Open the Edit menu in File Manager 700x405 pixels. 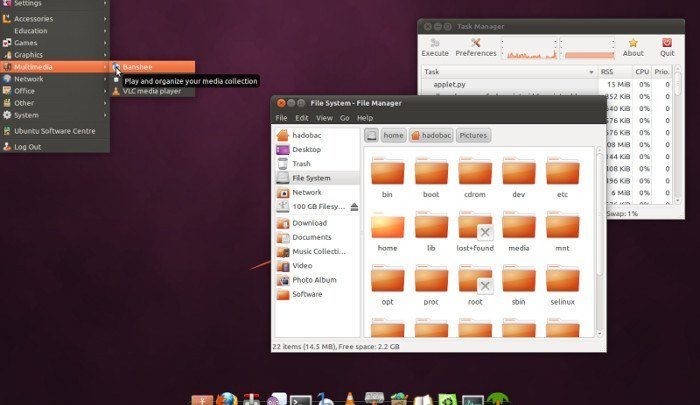click(302, 118)
